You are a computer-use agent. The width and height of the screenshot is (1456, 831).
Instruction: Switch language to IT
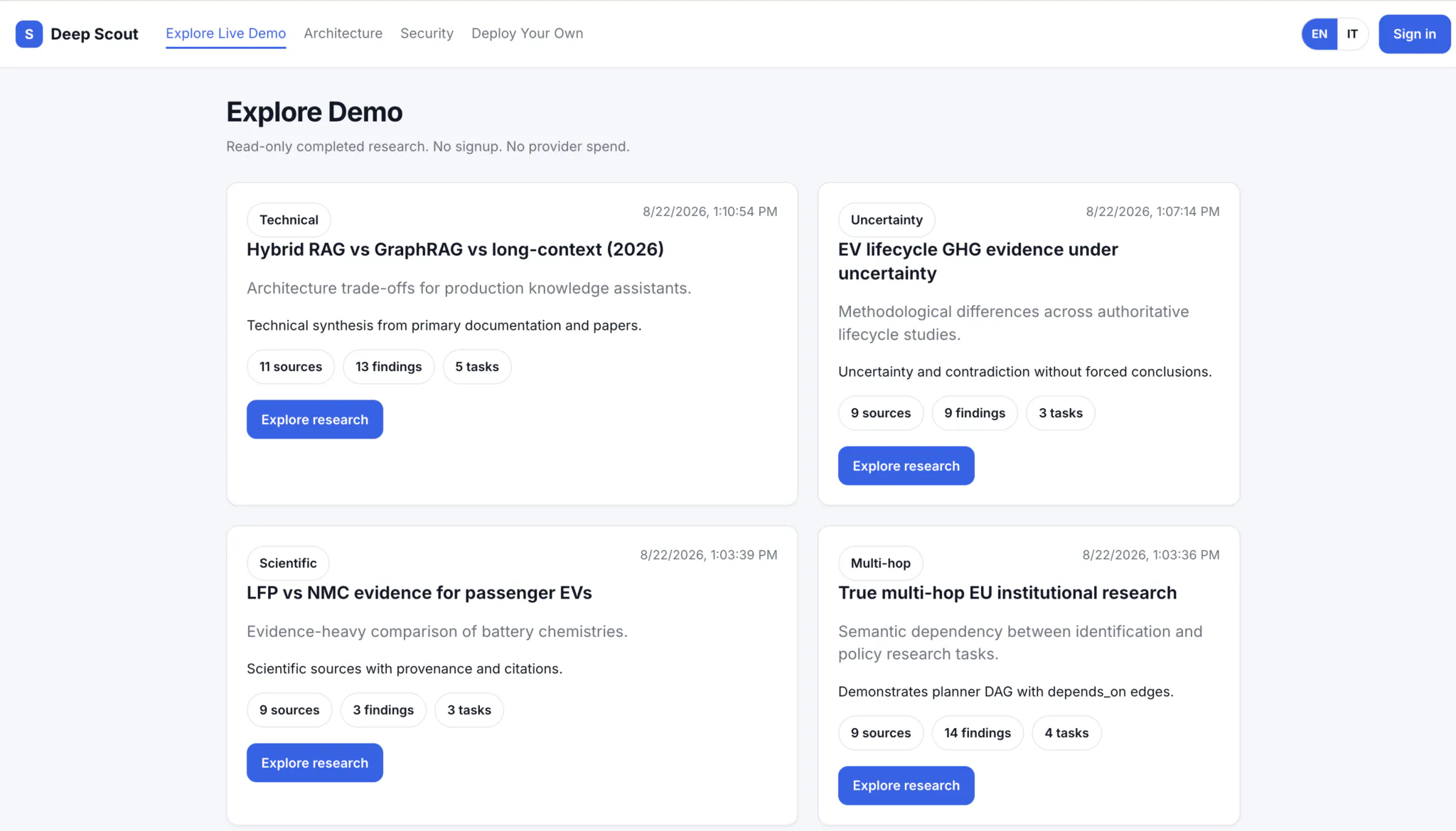pos(1352,34)
